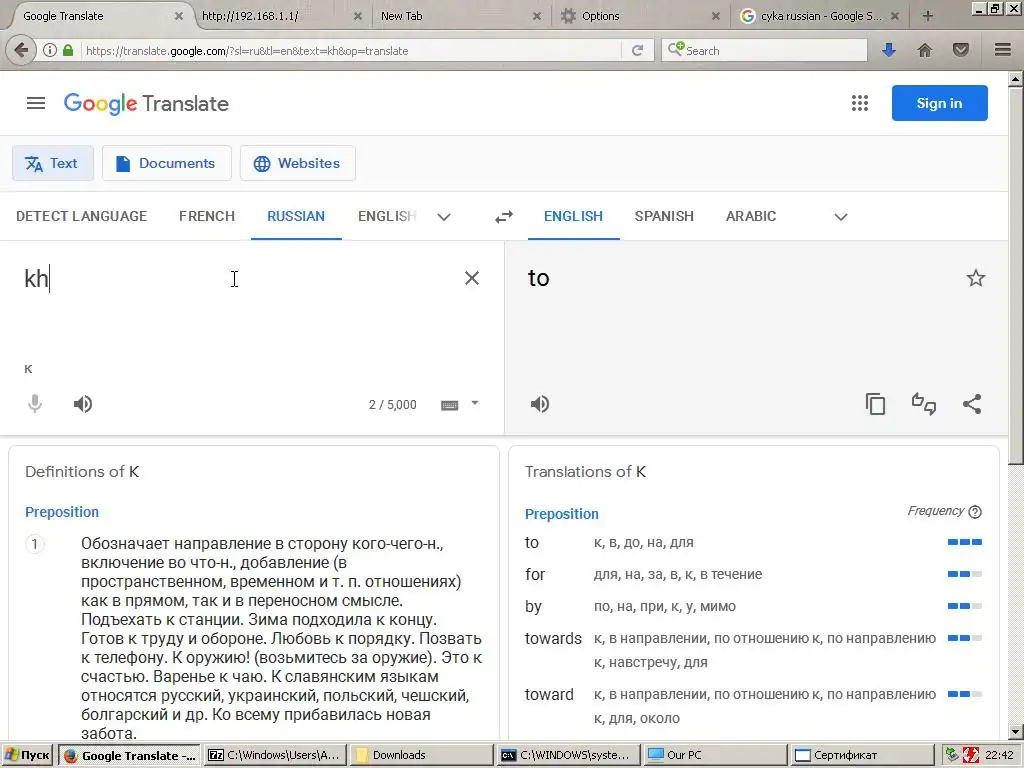Go back with the browser back arrow

coord(21,50)
